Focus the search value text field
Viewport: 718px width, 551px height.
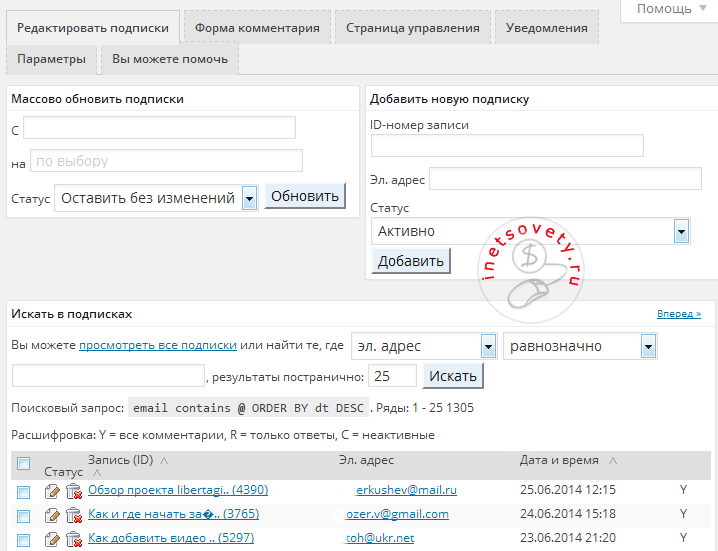click(108, 376)
